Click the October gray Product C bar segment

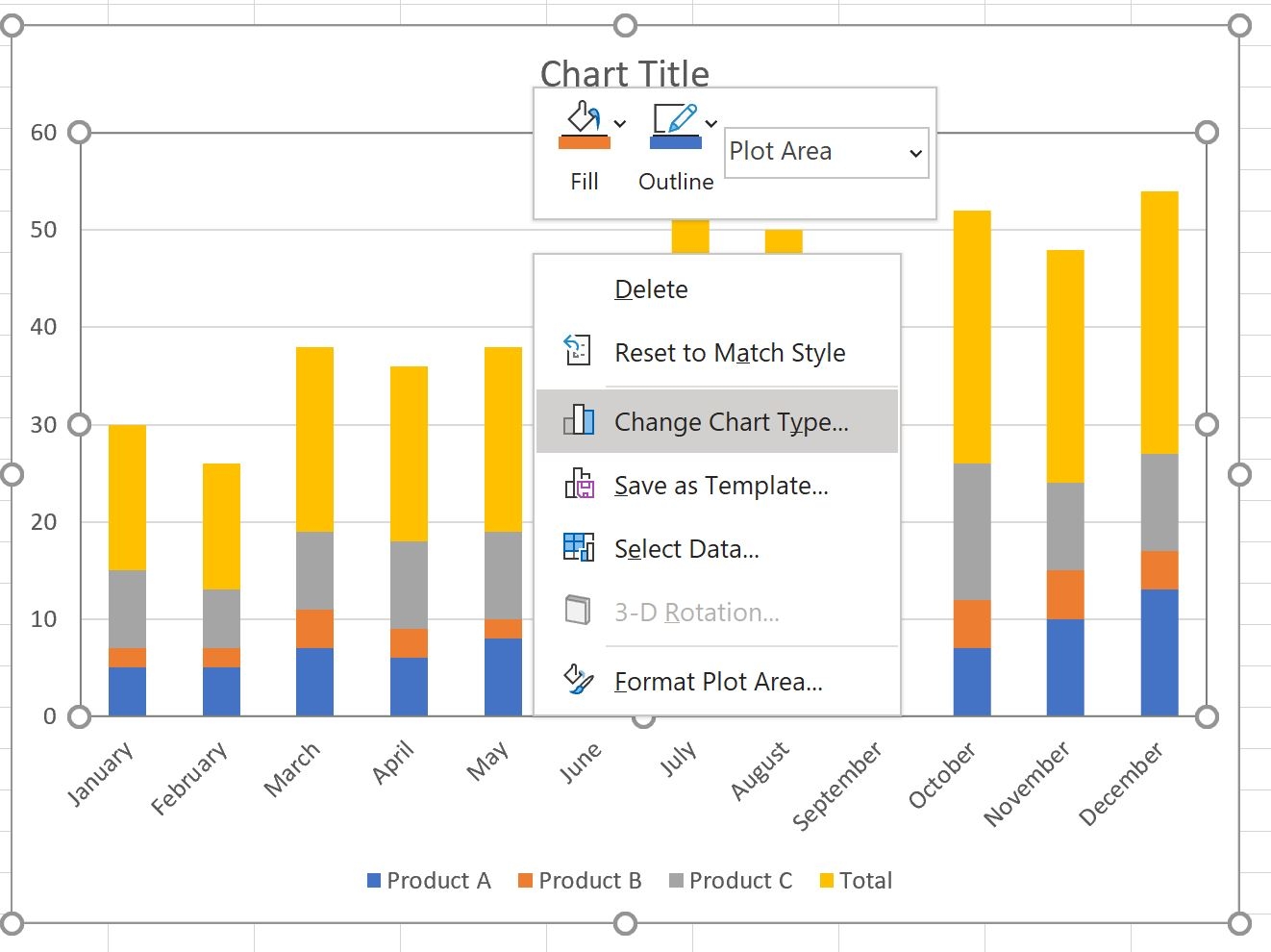(971, 531)
